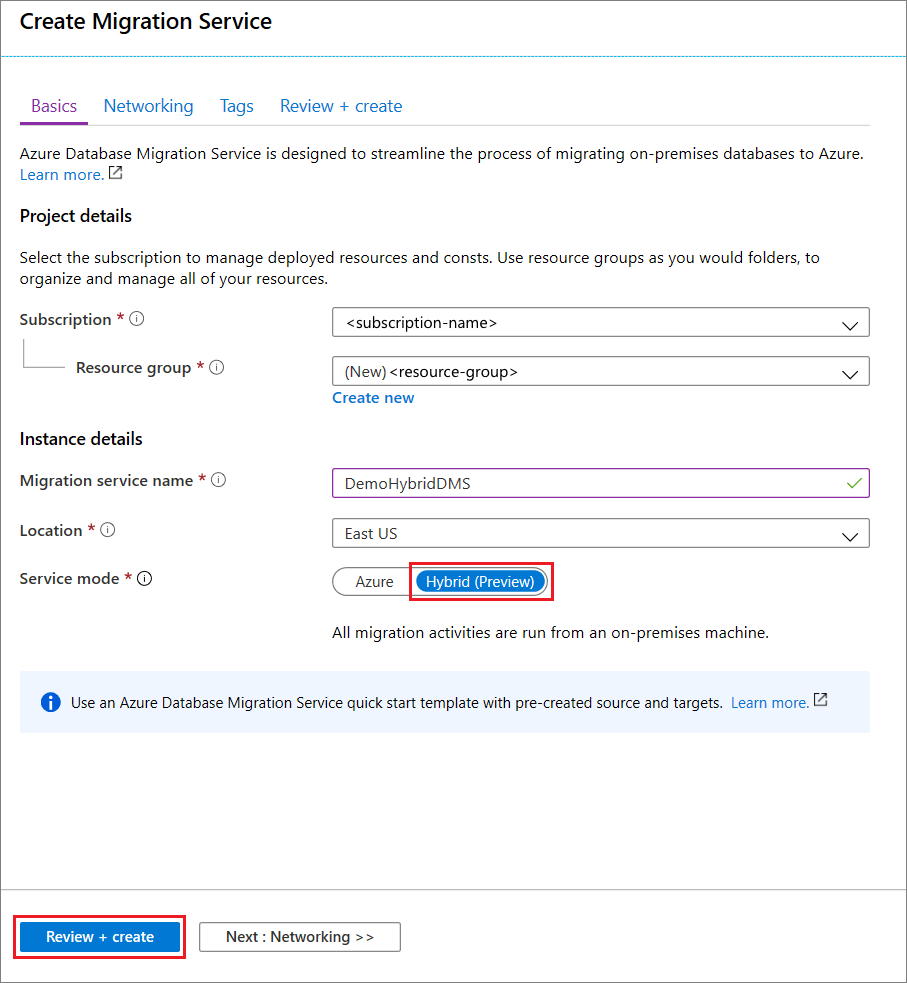907x983 pixels.
Task: Click external link icon beside top Learn more
Action: (115, 173)
